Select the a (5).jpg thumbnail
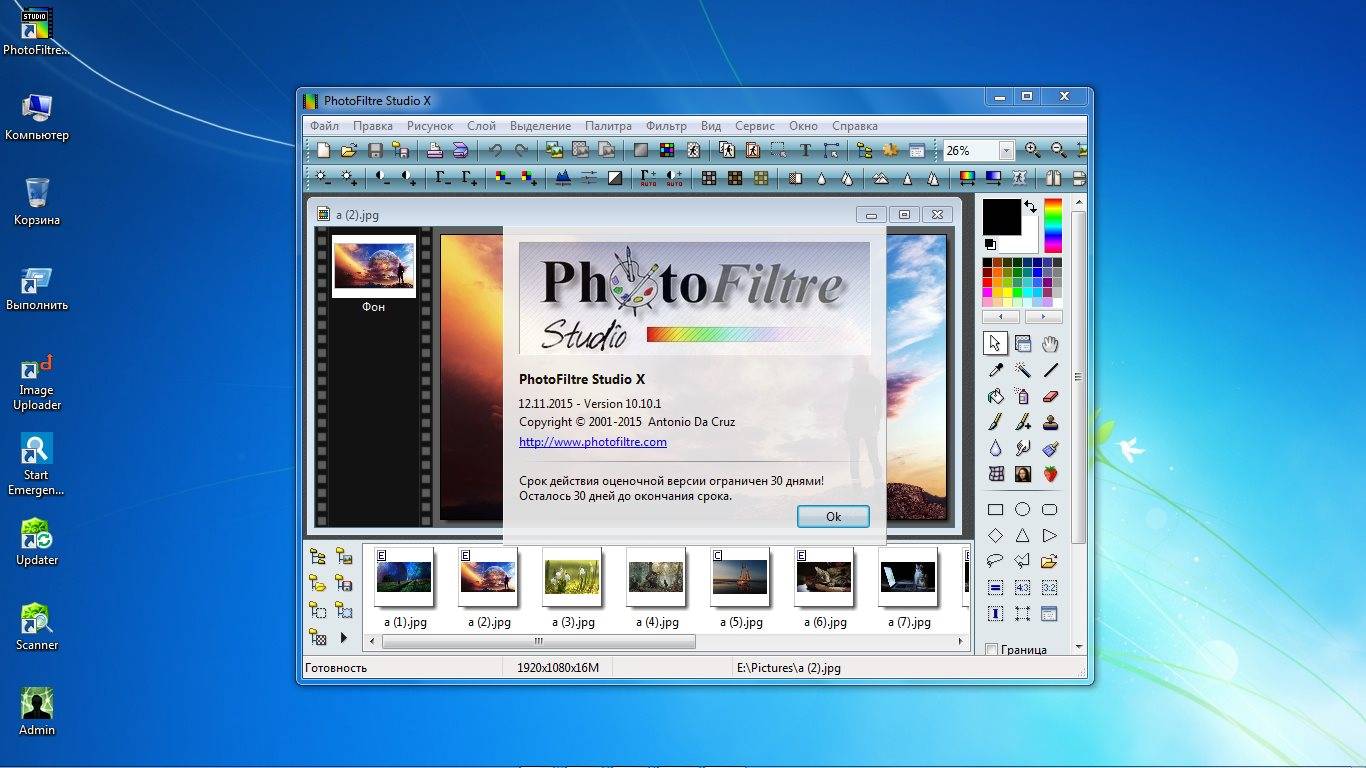Screen dimensions: 1366x768 (741, 577)
